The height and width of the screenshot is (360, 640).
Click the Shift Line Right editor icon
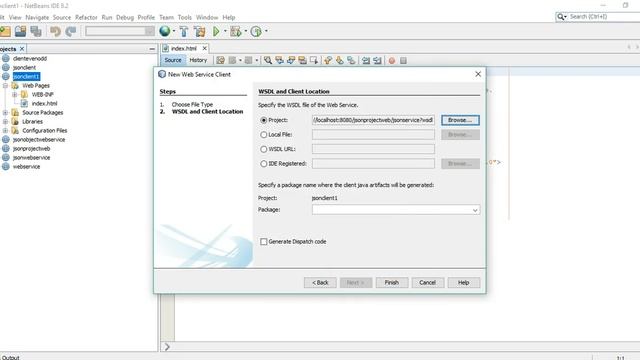coord(378,60)
